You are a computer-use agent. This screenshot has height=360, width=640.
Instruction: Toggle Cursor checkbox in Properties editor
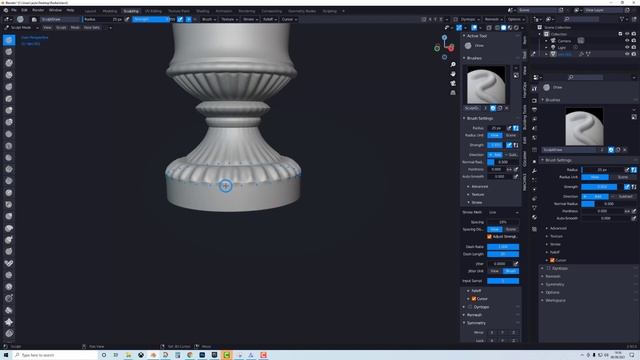(x=552, y=260)
